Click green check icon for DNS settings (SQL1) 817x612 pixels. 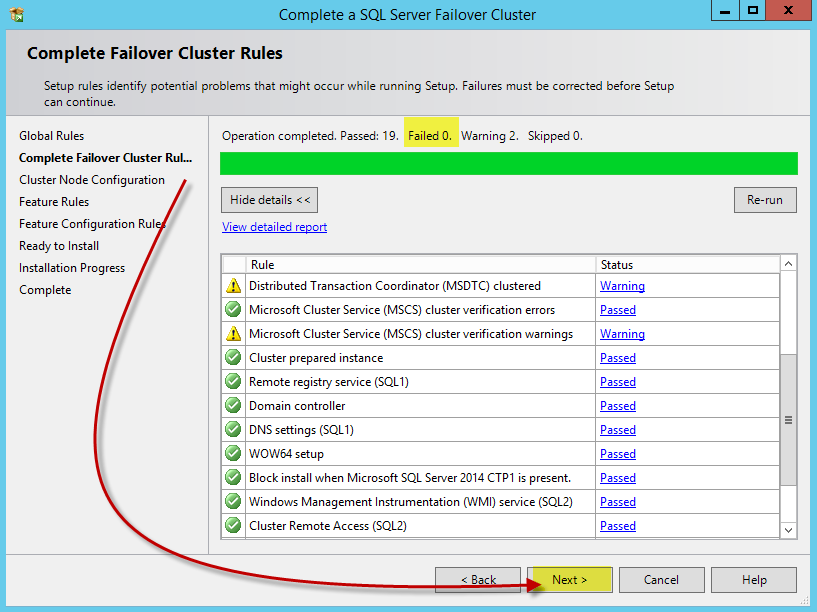(233, 429)
